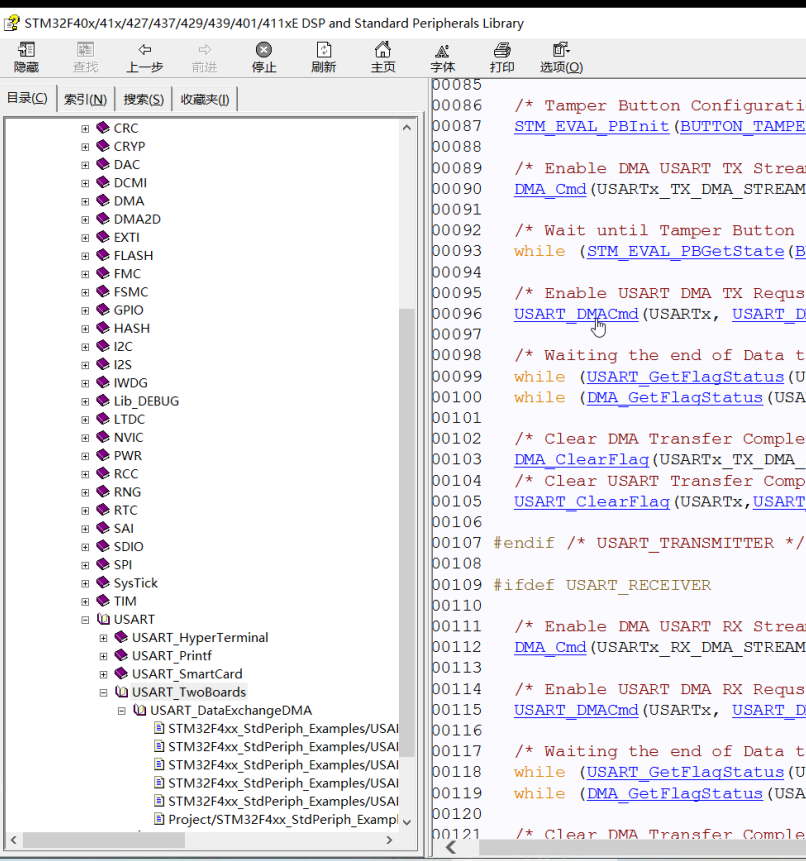The image size is (806, 861).
Task: Expand the USART_HyperTerminal node
Action: pyautogui.click(x=103, y=638)
